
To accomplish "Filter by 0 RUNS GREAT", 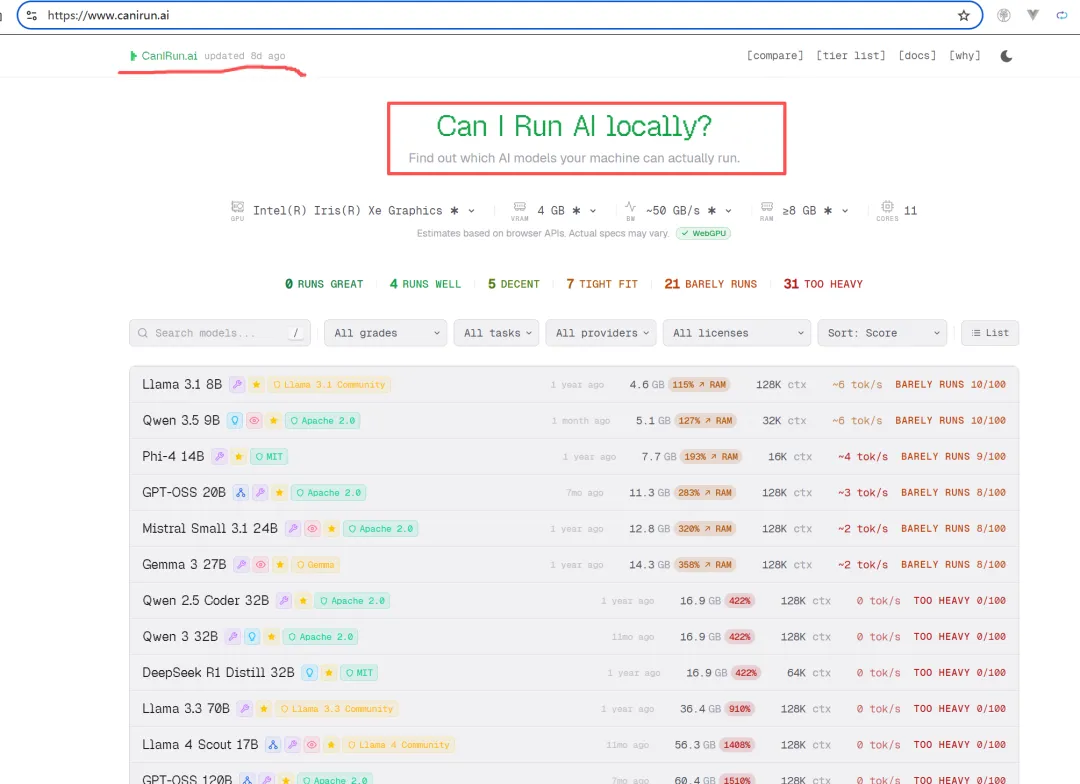I will coord(324,284).
